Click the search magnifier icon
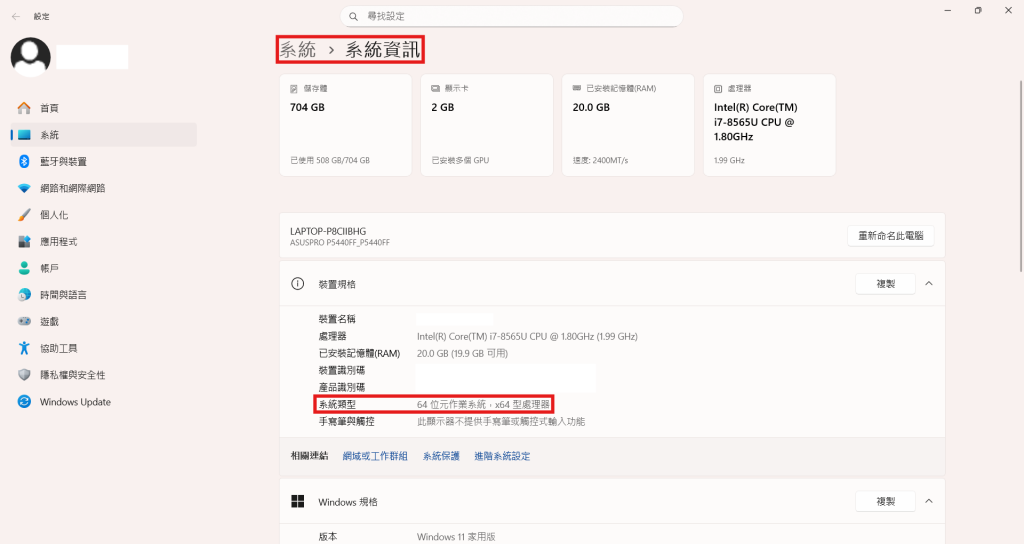Image resolution: width=1024 pixels, height=544 pixels. 353,16
